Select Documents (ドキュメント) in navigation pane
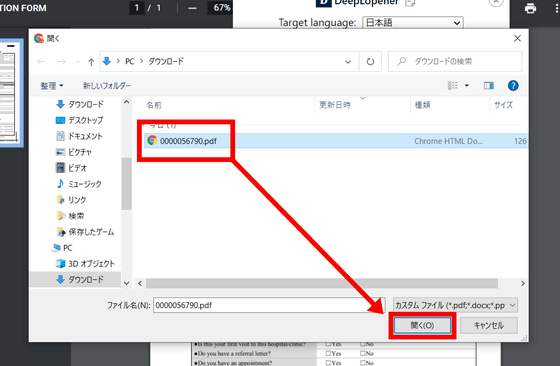Viewport: 560px width, 366px height. tap(79, 136)
